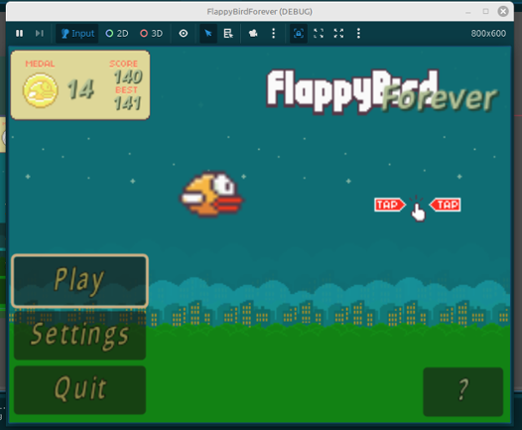Switch to 2D selection mode

(117, 33)
